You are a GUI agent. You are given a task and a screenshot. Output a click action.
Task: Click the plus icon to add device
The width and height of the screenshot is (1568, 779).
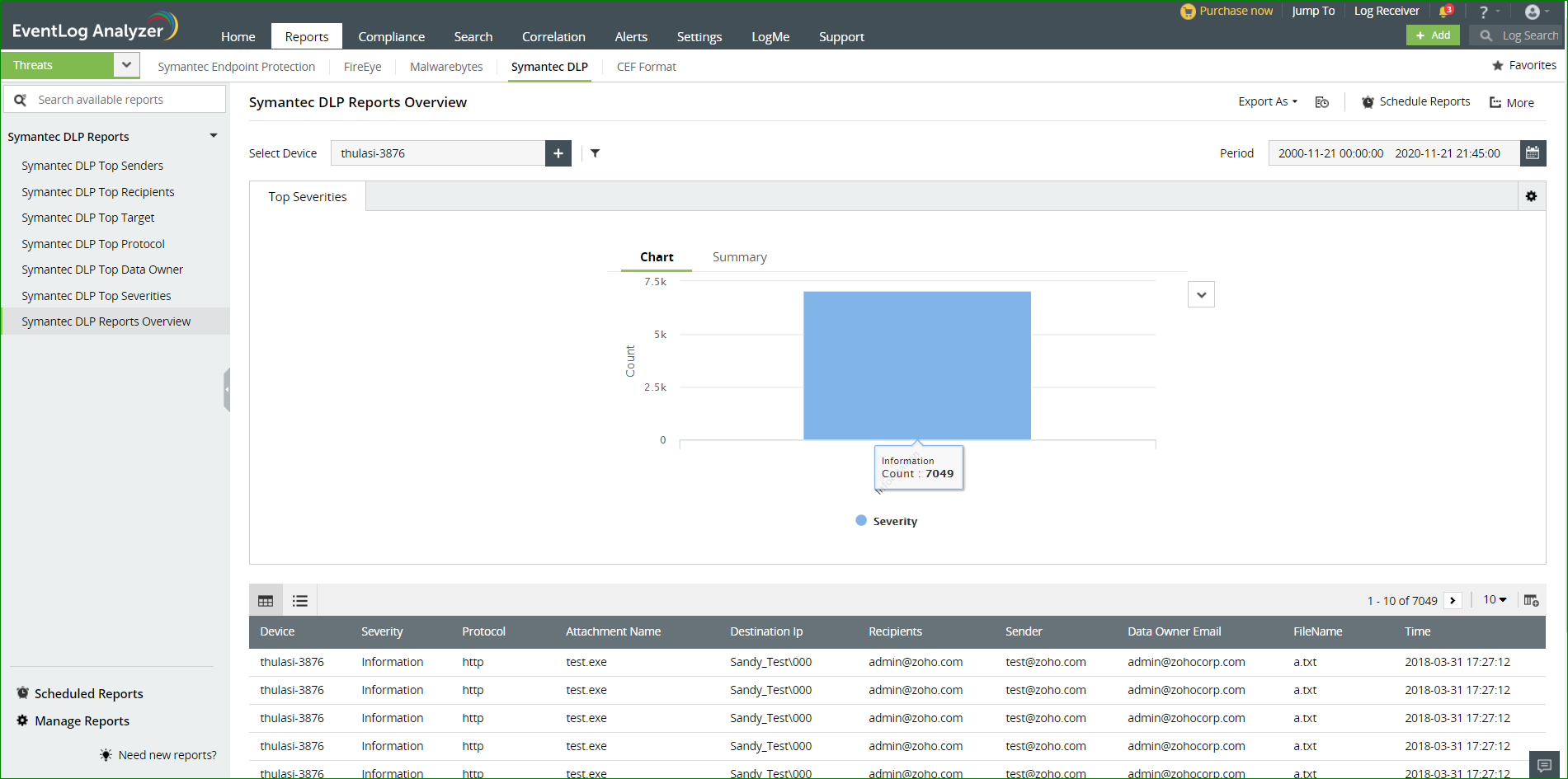point(558,153)
